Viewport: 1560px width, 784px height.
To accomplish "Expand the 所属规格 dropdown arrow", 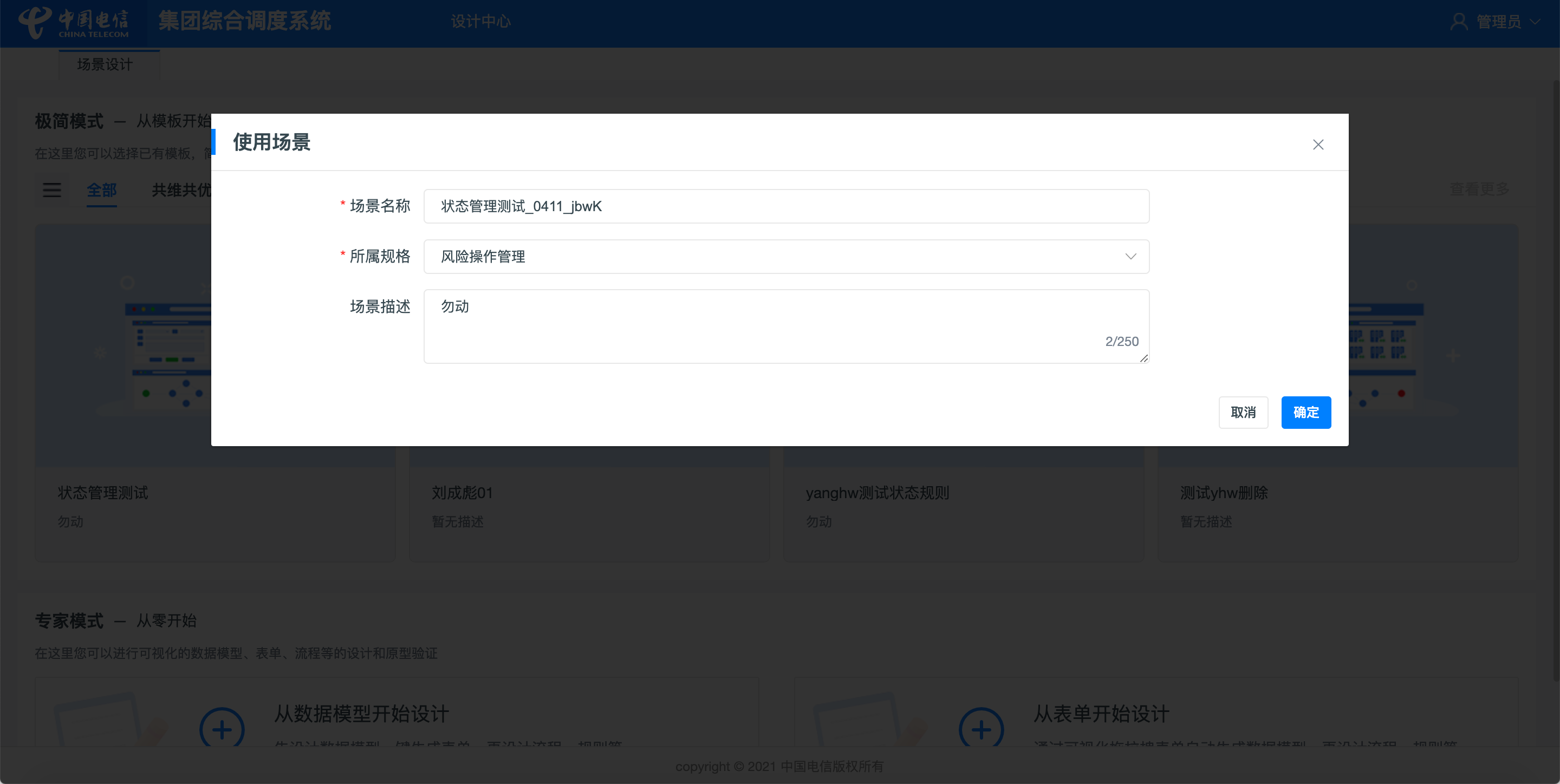I will point(1130,257).
